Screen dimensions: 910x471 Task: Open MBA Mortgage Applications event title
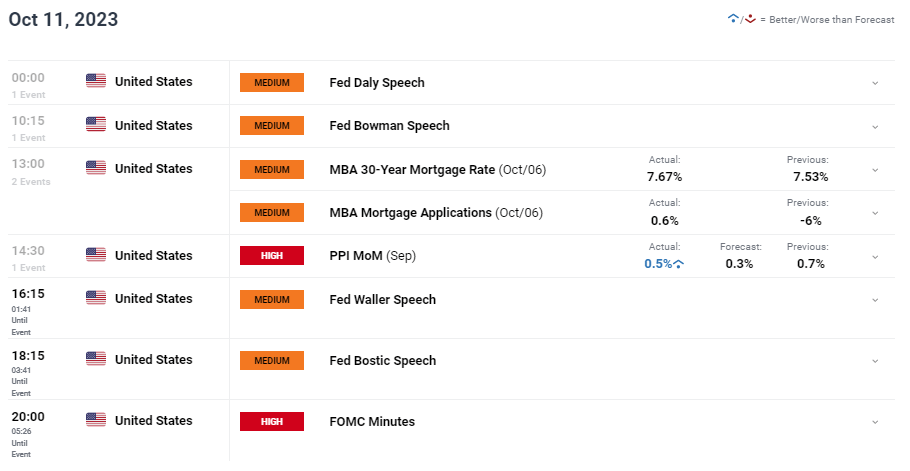(x=410, y=213)
